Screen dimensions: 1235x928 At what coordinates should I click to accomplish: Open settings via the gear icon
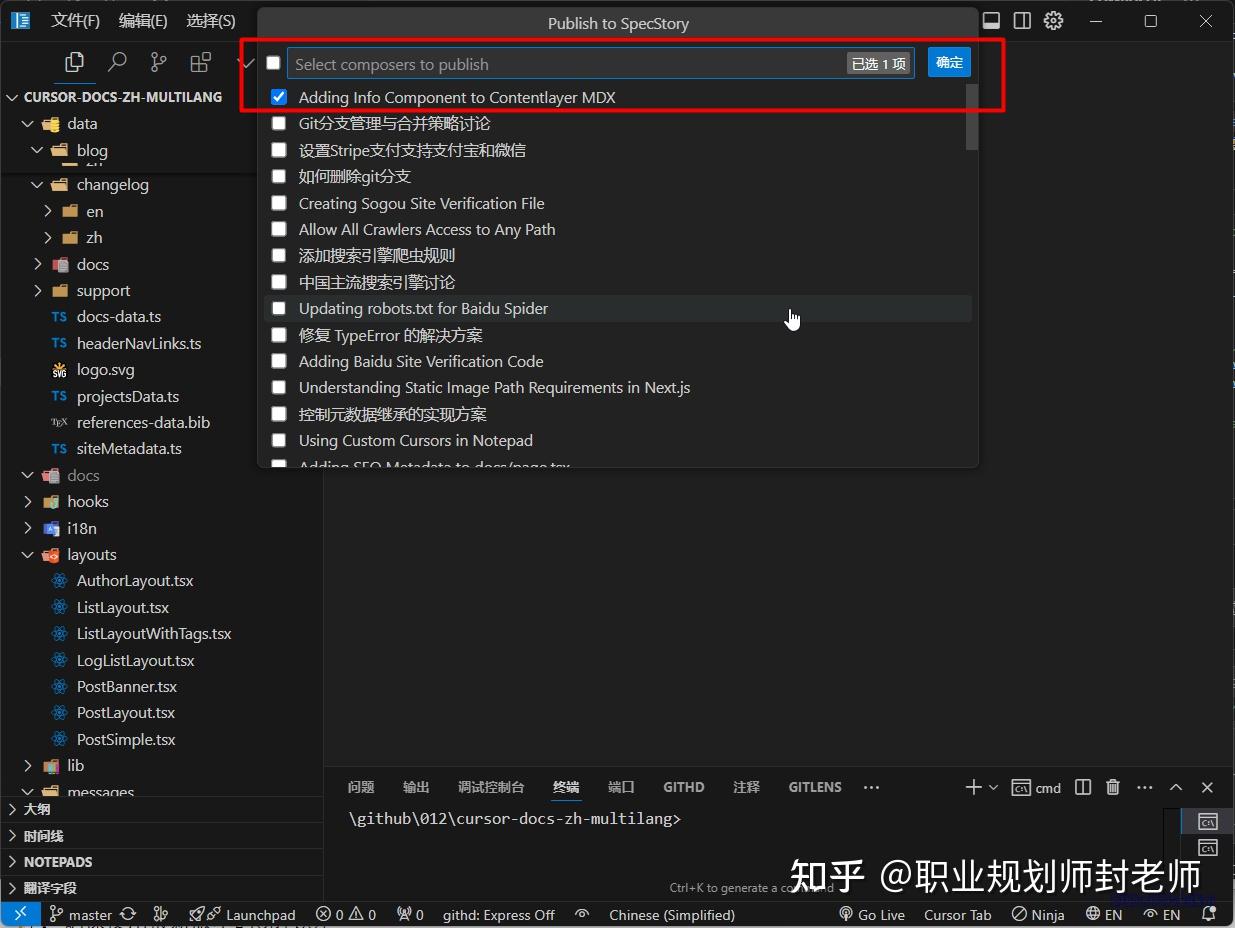pos(1053,20)
